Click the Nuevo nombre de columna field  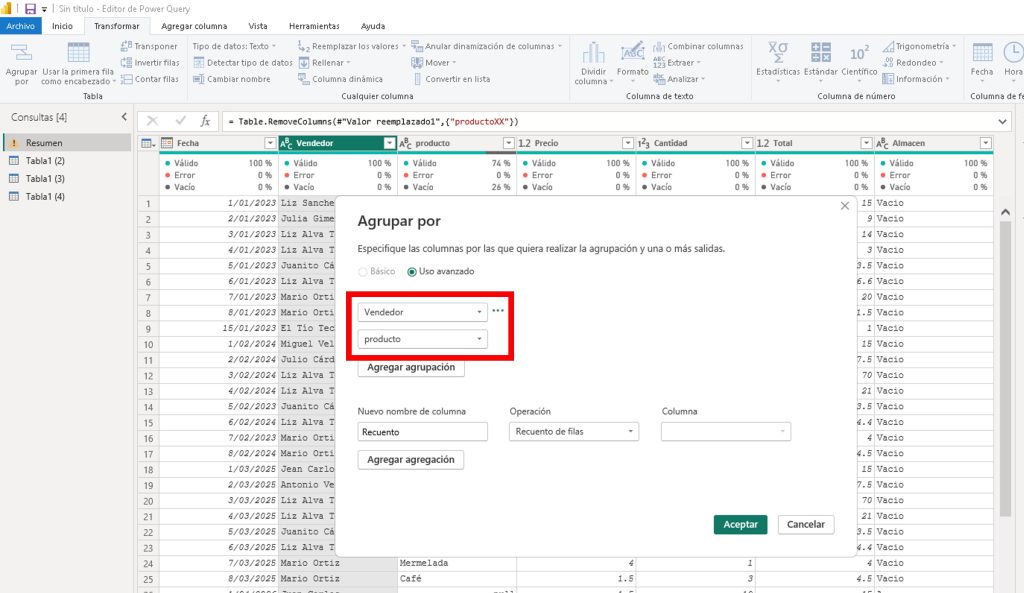(422, 431)
